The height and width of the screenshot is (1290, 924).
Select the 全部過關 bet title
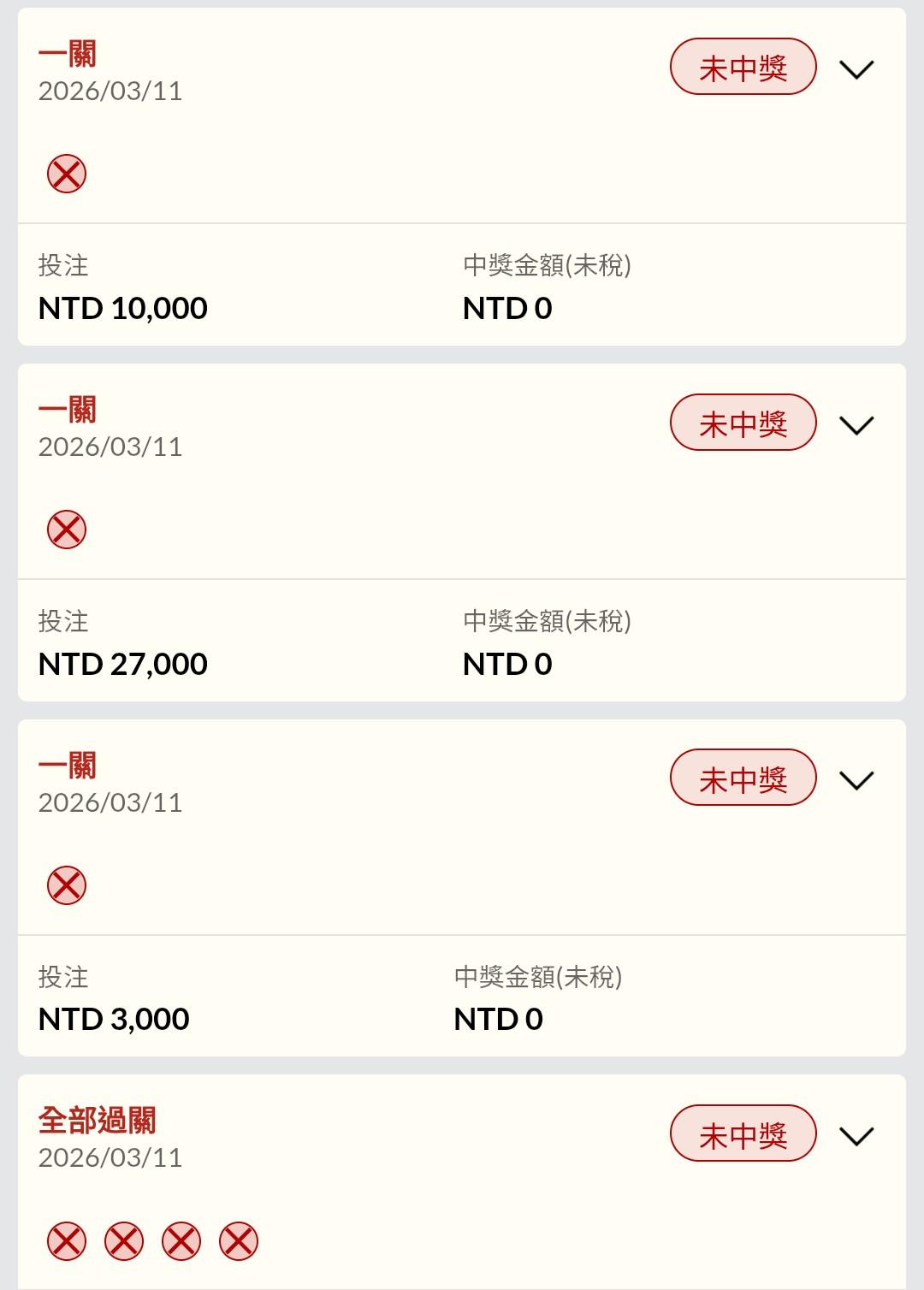click(x=98, y=1120)
